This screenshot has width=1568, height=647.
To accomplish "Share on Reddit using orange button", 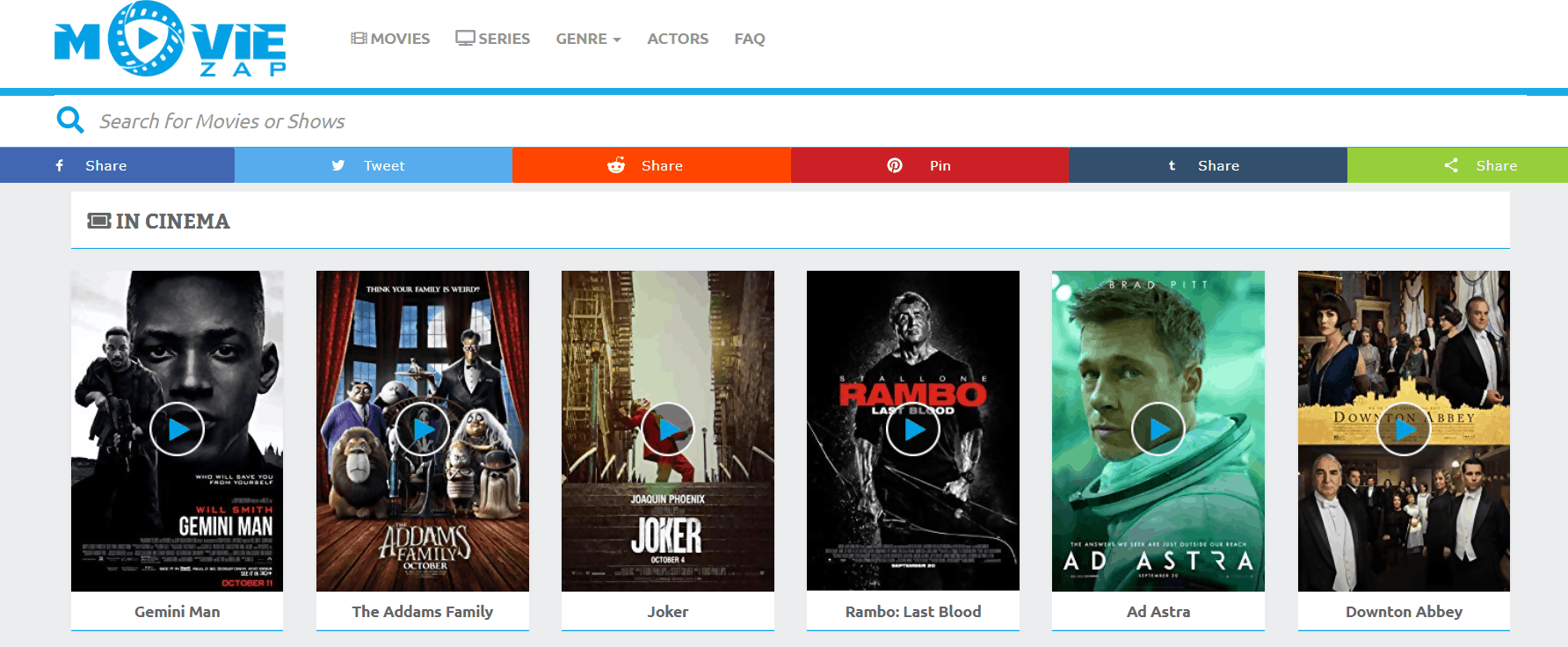I will point(651,165).
